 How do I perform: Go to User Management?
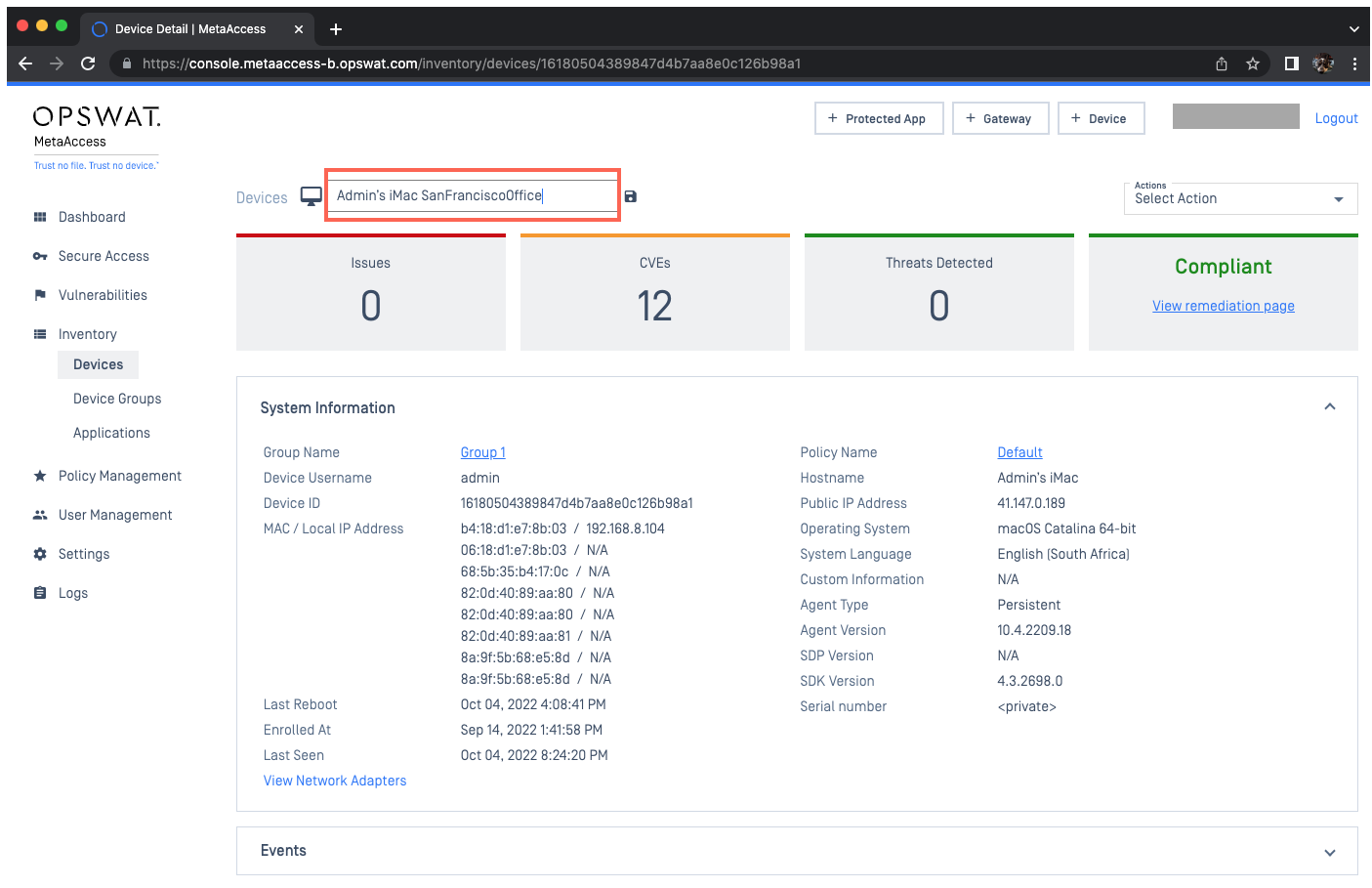pos(115,515)
